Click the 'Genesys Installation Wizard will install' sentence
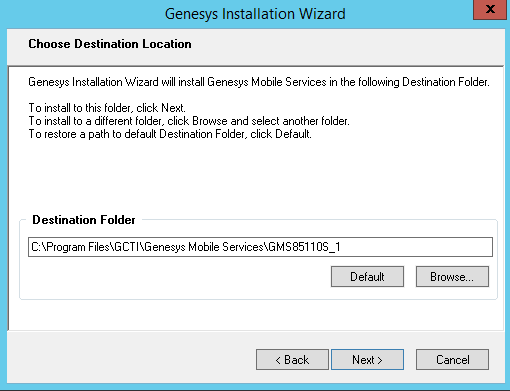The height and width of the screenshot is (391, 510). click(259, 82)
